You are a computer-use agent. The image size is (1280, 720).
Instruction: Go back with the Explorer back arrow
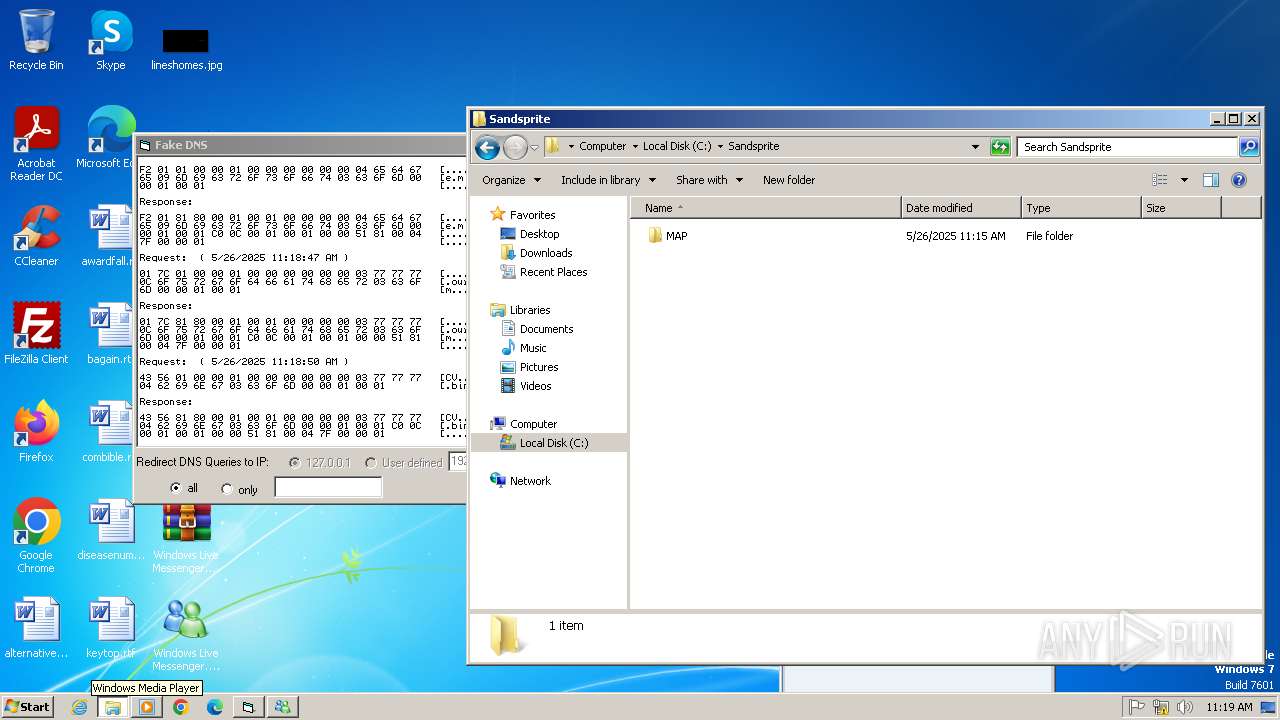click(x=487, y=147)
